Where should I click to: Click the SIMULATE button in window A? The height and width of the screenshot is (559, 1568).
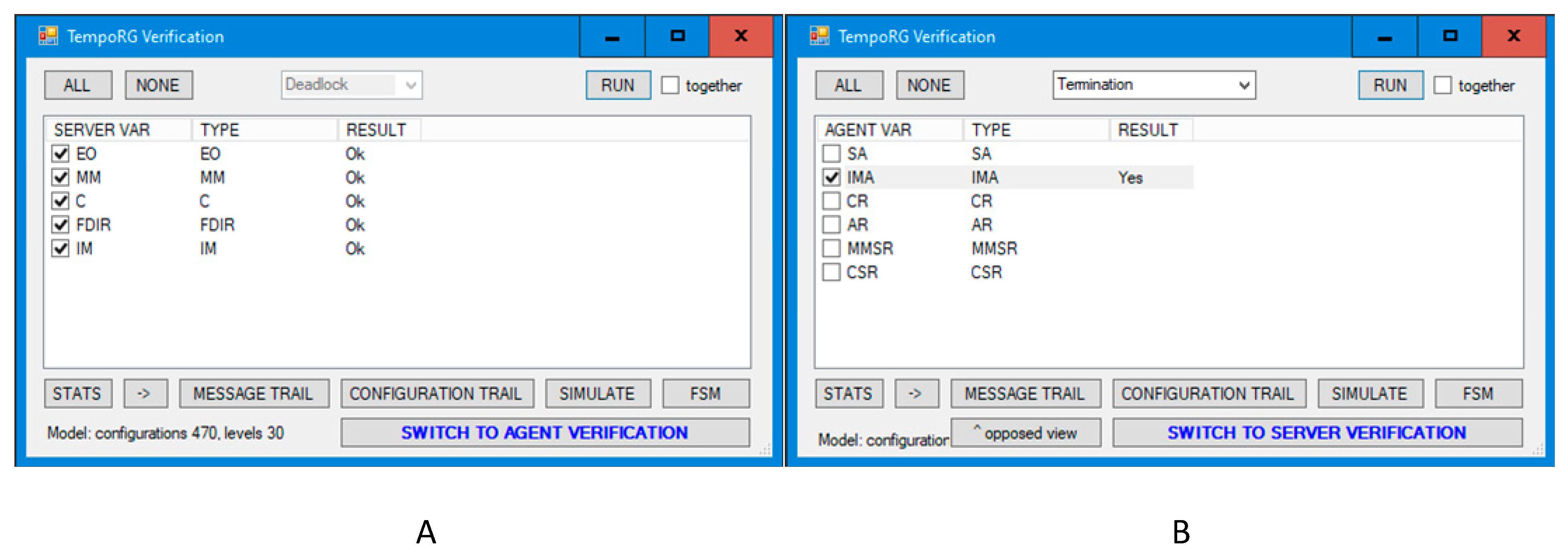[x=598, y=393]
